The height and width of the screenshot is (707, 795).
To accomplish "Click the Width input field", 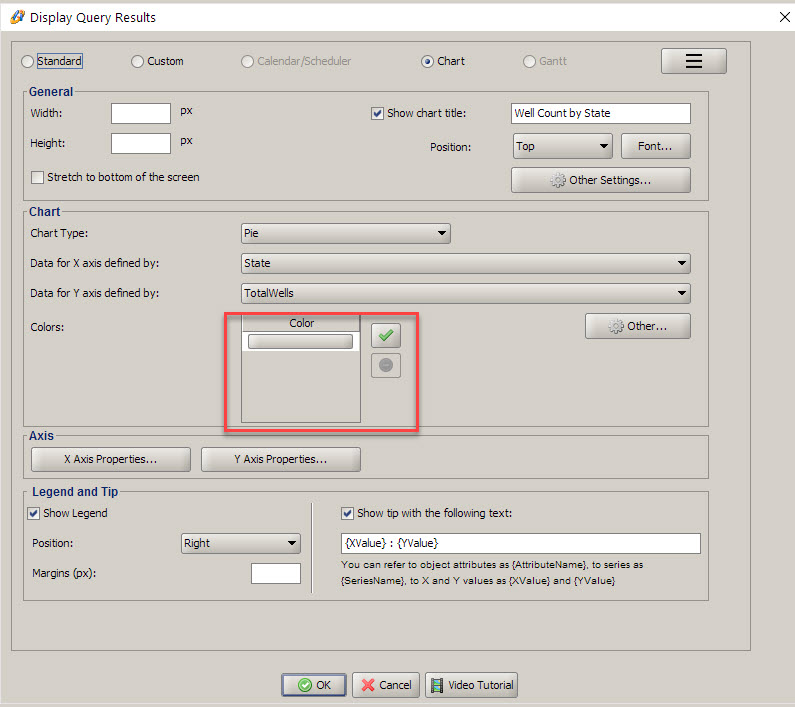I will pyautogui.click(x=141, y=113).
